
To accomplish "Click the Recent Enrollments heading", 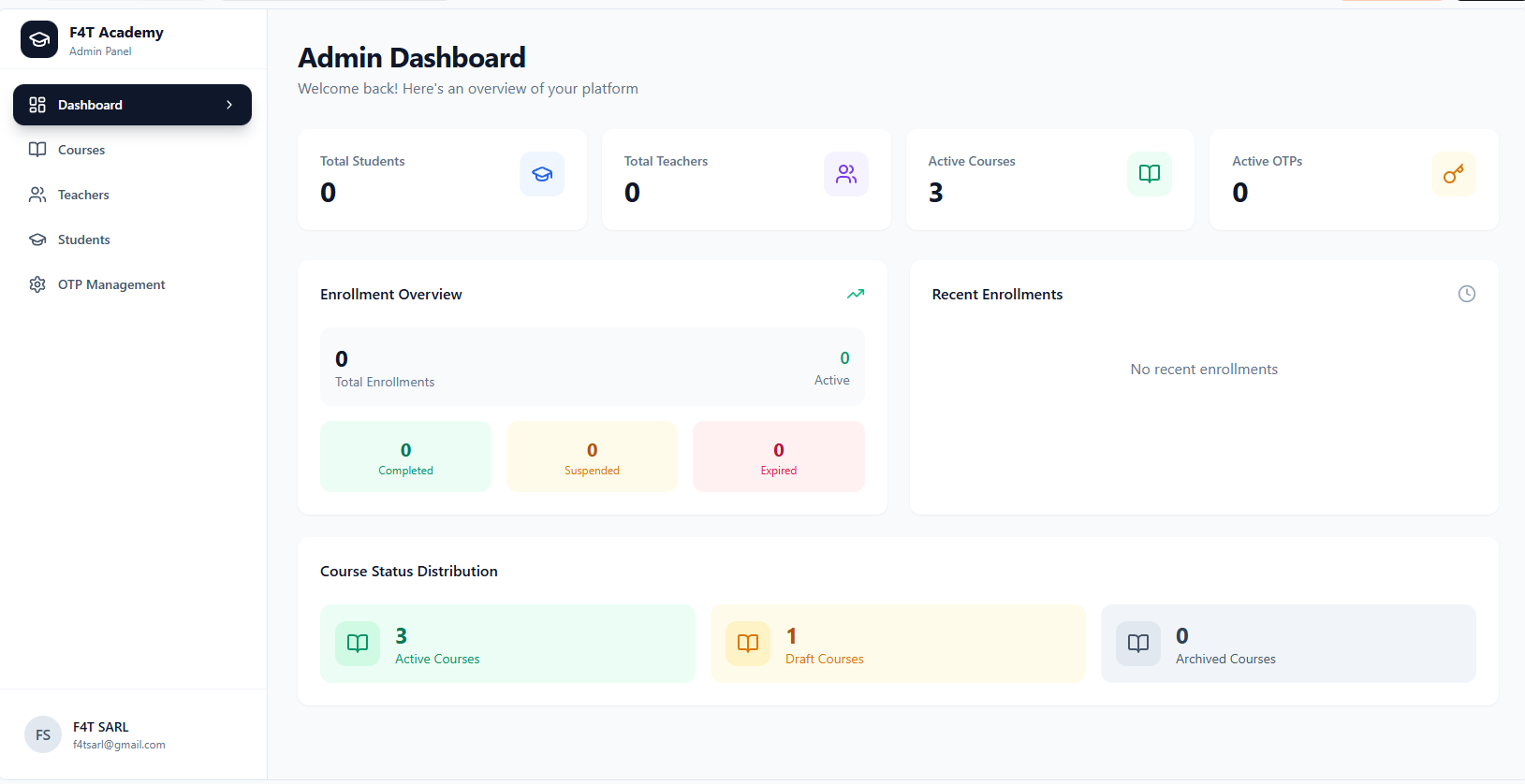I will tap(997, 294).
